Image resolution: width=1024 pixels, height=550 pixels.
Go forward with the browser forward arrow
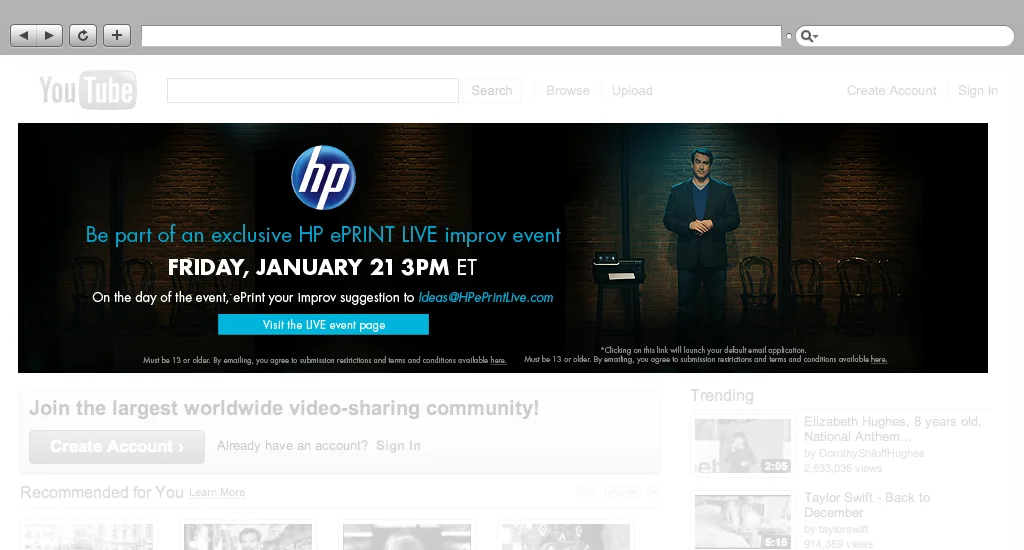click(x=50, y=35)
